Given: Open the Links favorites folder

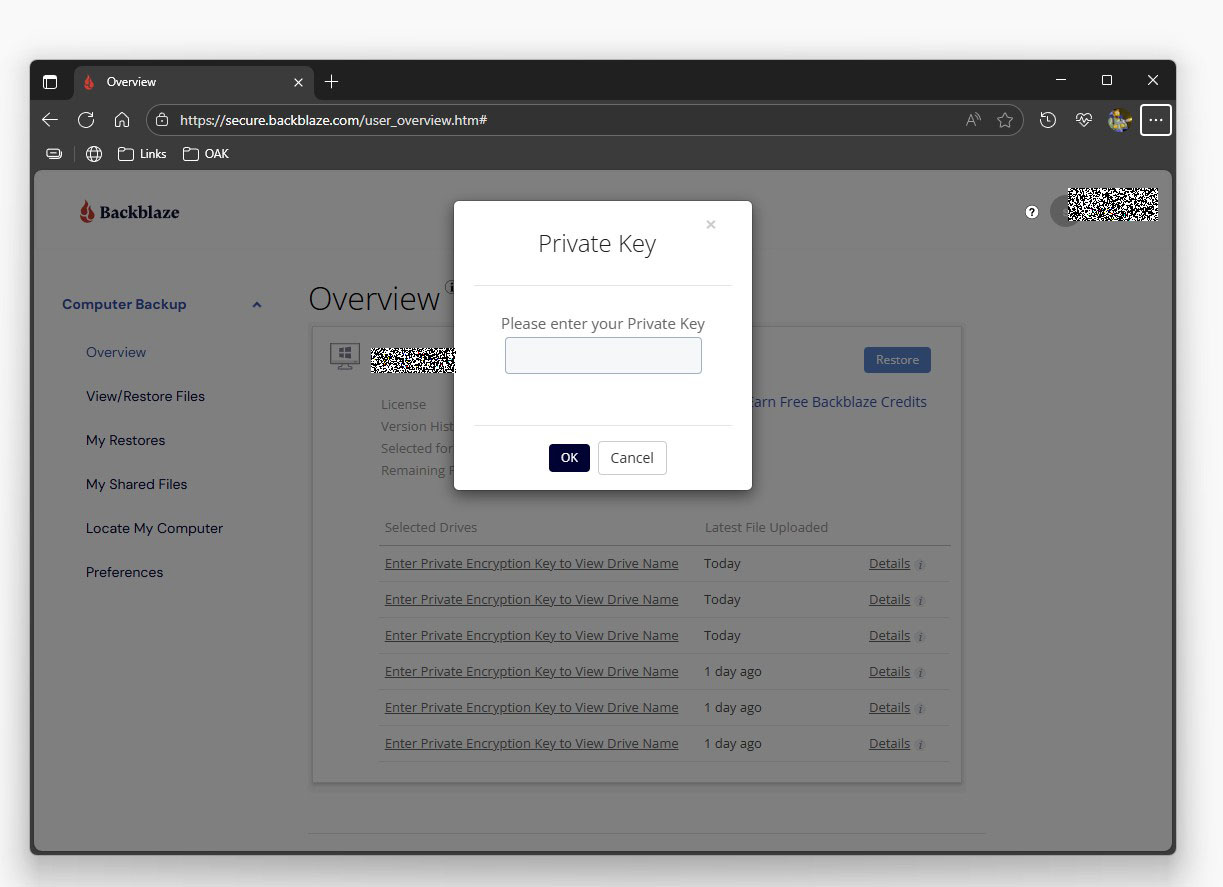Looking at the screenshot, I should point(142,154).
